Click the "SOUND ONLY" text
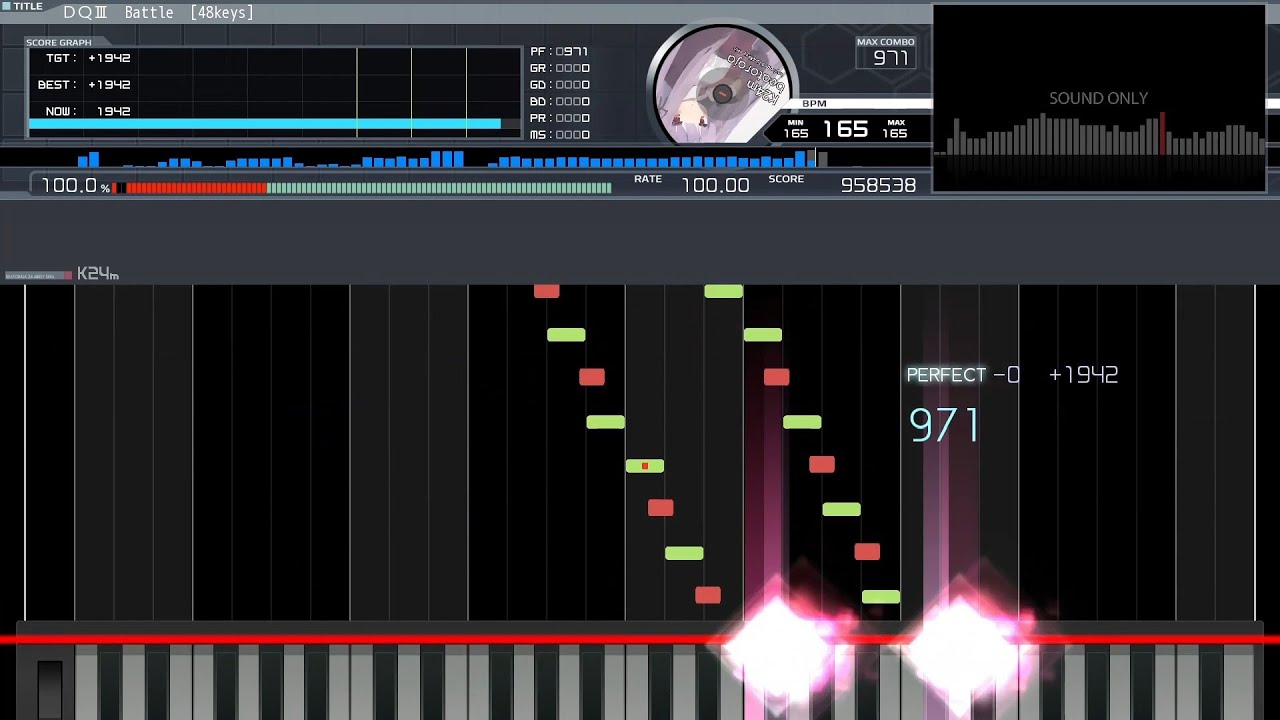This screenshot has height=720, width=1280. click(x=1098, y=98)
